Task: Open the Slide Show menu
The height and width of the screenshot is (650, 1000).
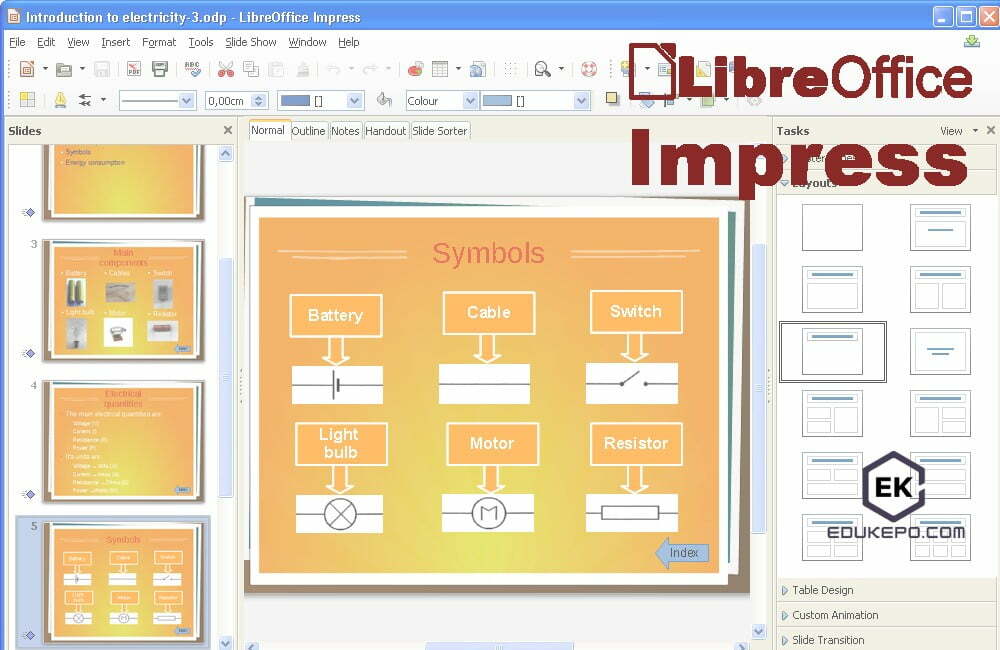Action: click(250, 42)
